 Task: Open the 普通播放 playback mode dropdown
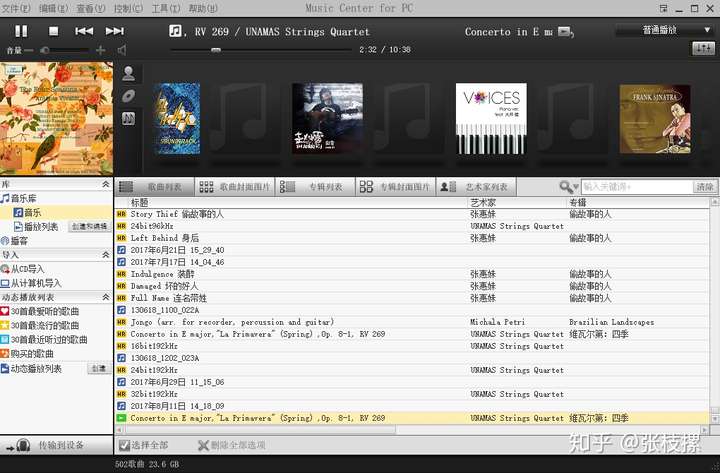click(x=664, y=30)
